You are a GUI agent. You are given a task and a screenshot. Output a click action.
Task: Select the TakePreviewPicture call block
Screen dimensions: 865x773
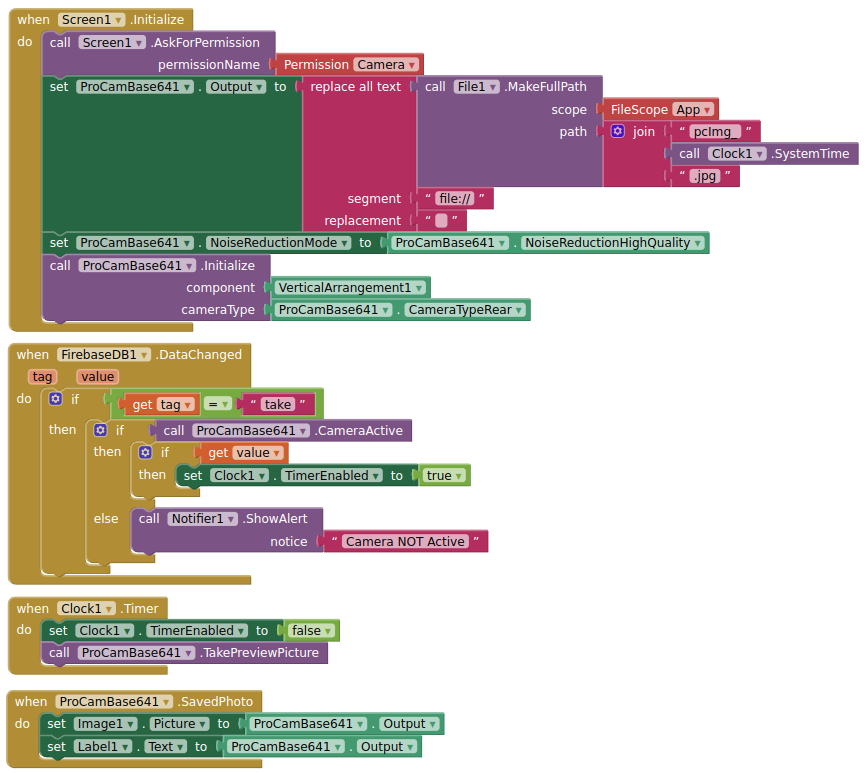click(184, 653)
